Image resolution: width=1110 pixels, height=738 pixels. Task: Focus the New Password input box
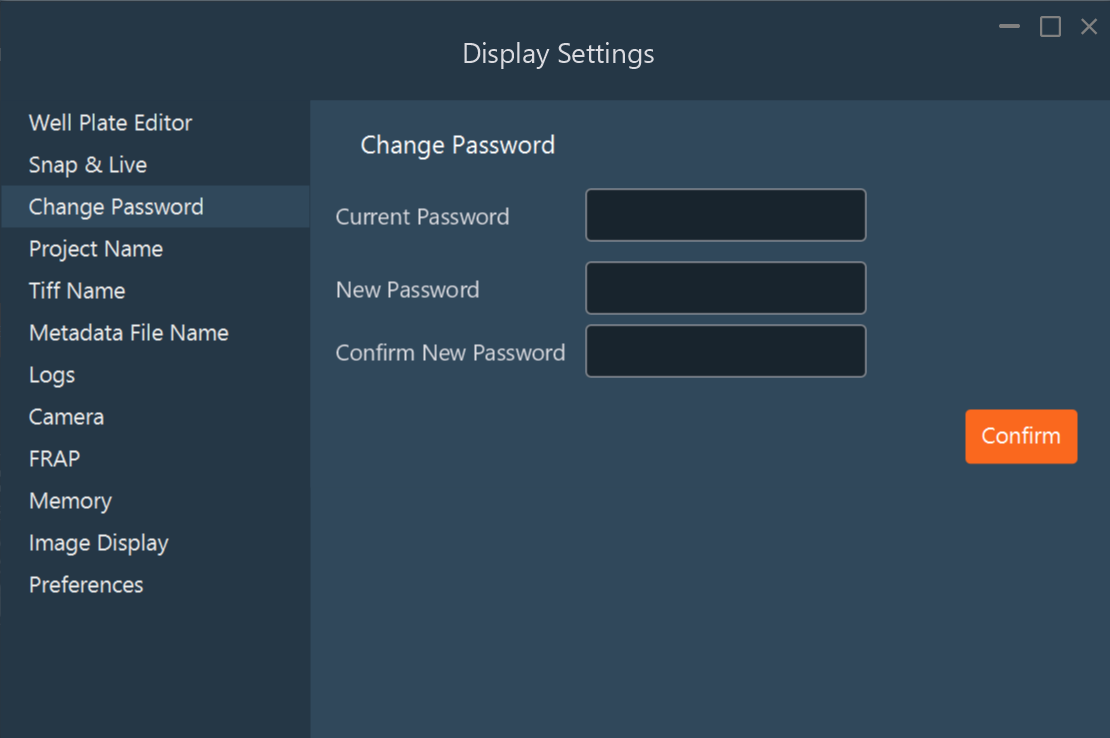tap(725, 288)
